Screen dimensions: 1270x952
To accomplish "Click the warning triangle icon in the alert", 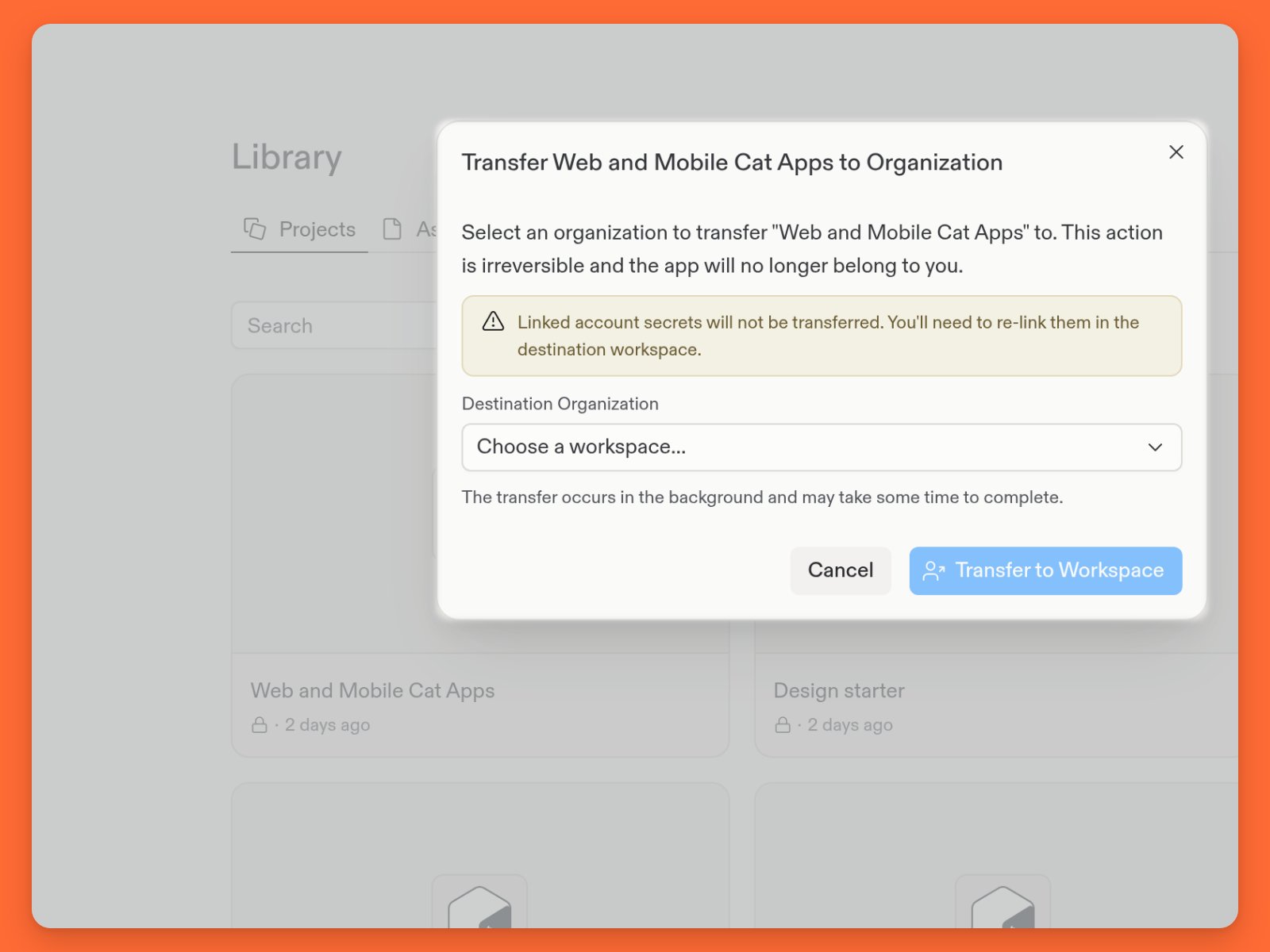I will [x=493, y=321].
